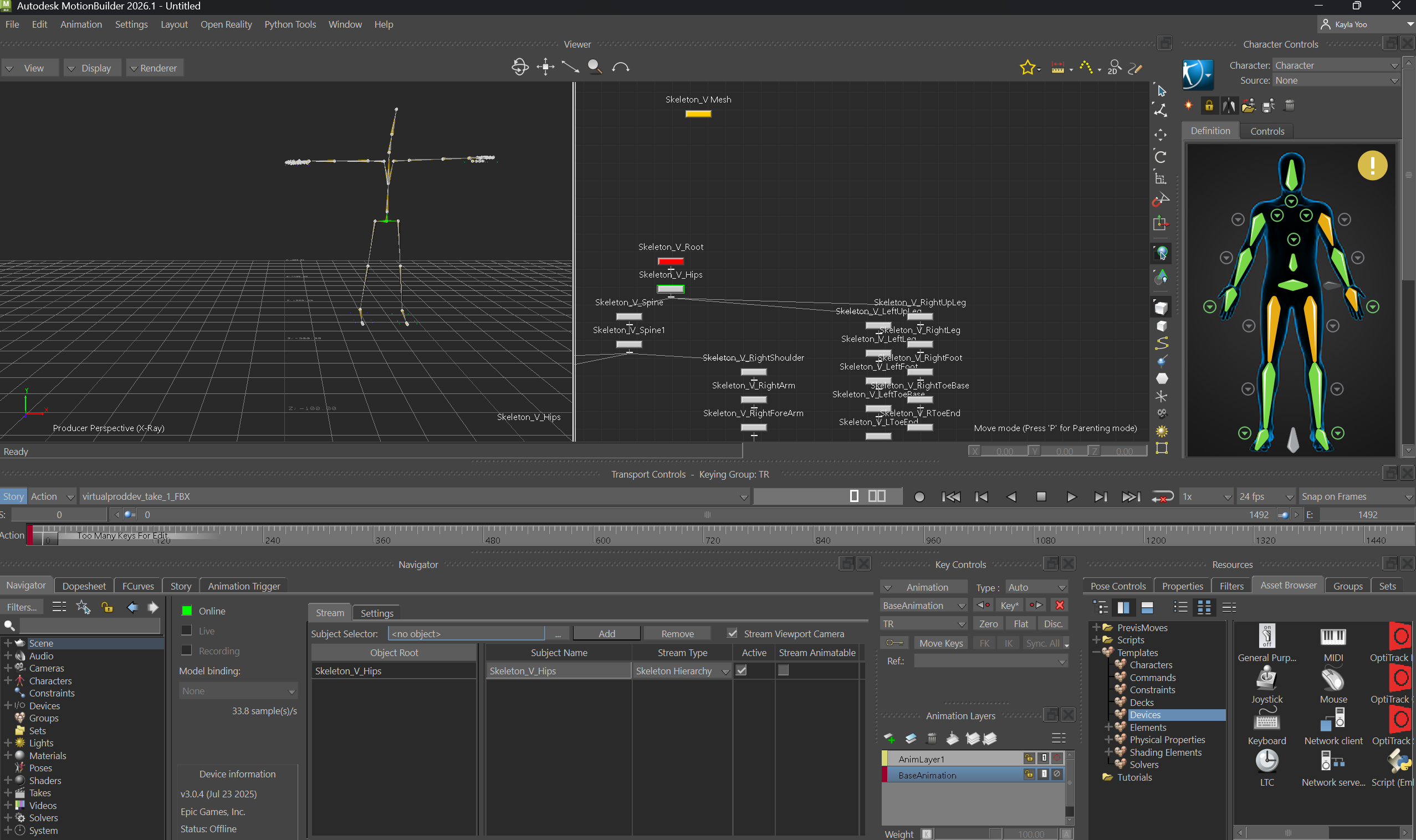Open the Python Tools menu

[x=290, y=24]
